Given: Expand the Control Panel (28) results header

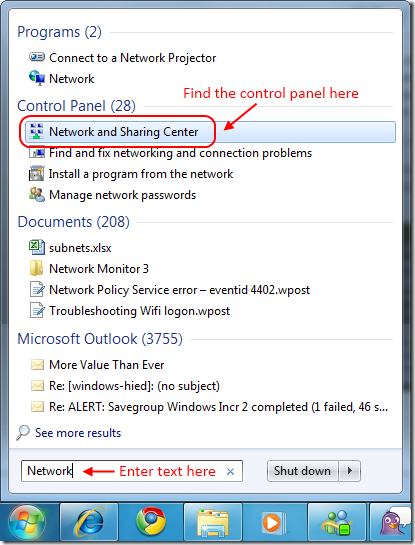Looking at the screenshot, I should [76, 106].
